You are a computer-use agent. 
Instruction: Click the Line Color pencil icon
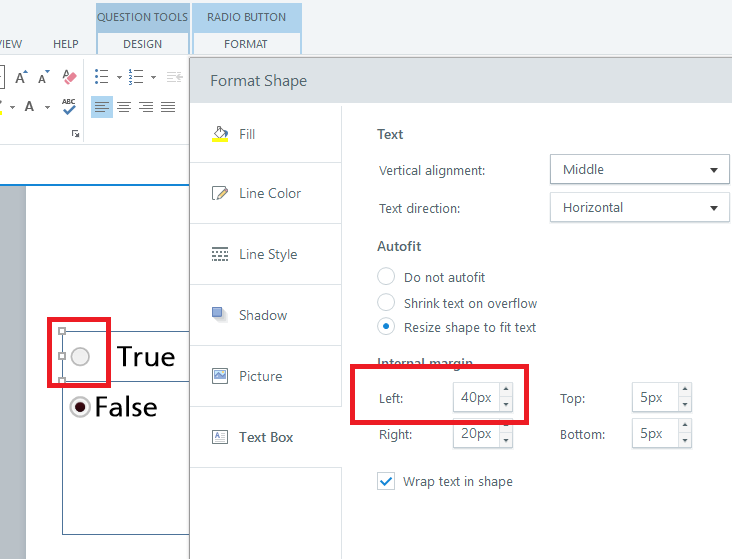click(x=220, y=193)
